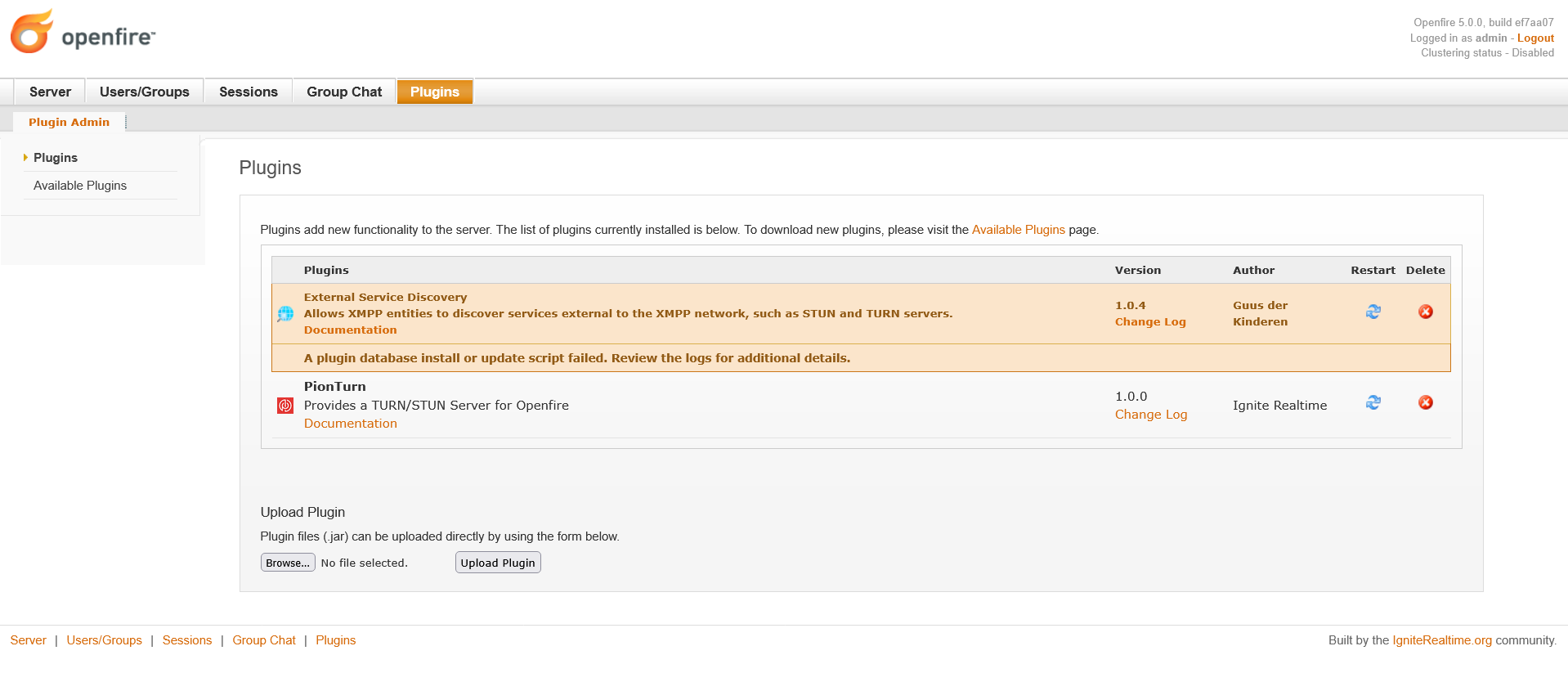Click the No file selected text

(x=365, y=563)
